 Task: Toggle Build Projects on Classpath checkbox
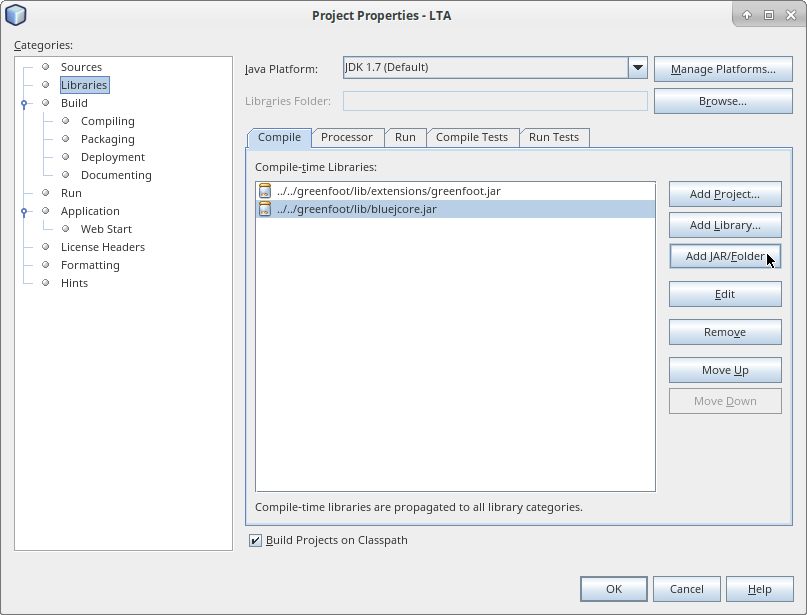coord(255,541)
